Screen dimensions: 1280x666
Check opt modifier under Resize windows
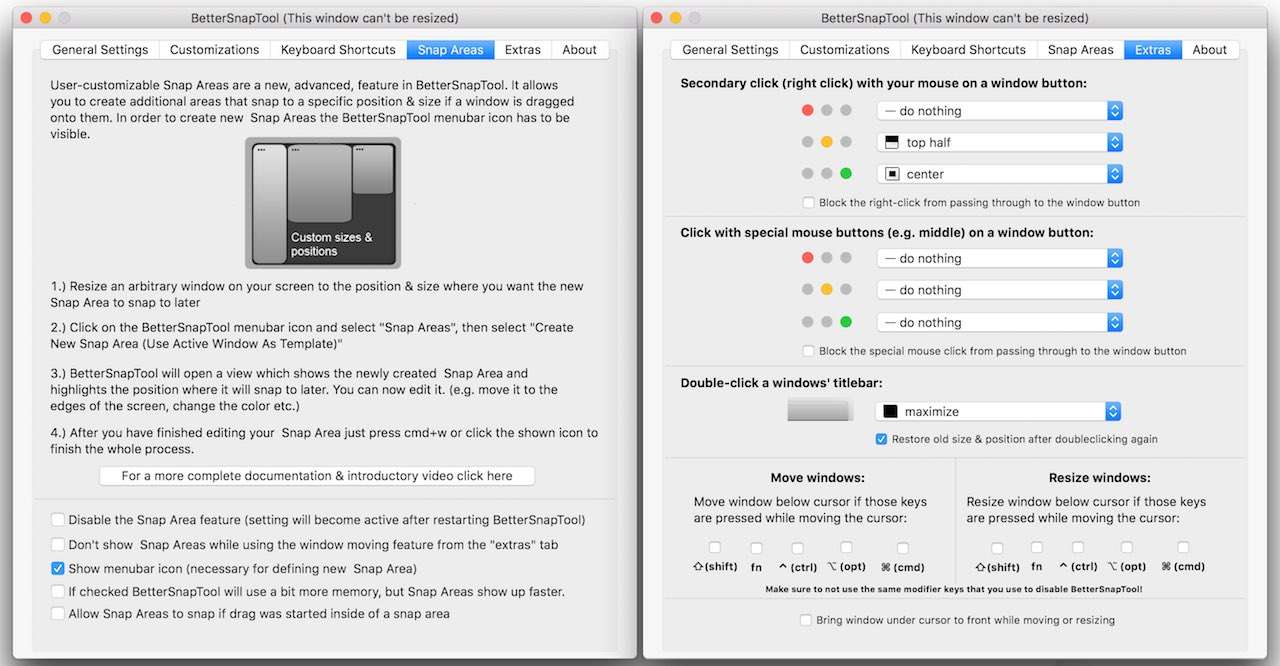[x=1126, y=548]
